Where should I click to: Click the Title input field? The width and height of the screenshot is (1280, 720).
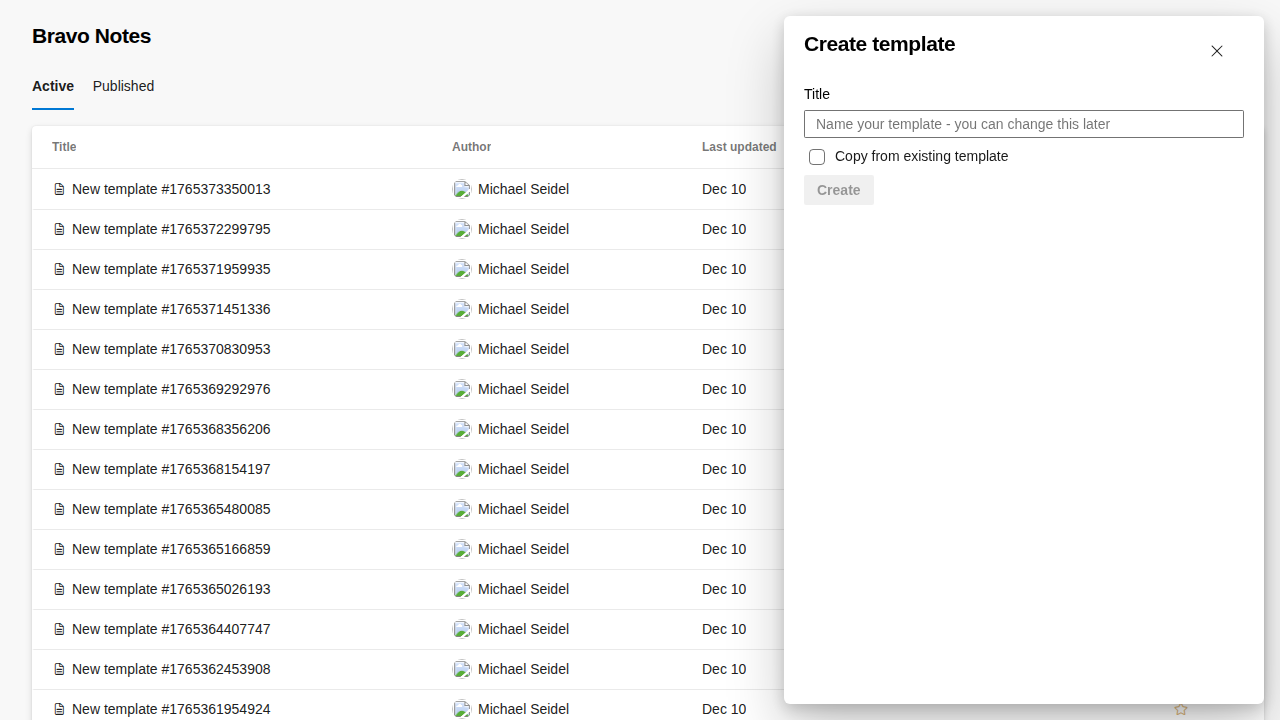pyautogui.click(x=1023, y=124)
